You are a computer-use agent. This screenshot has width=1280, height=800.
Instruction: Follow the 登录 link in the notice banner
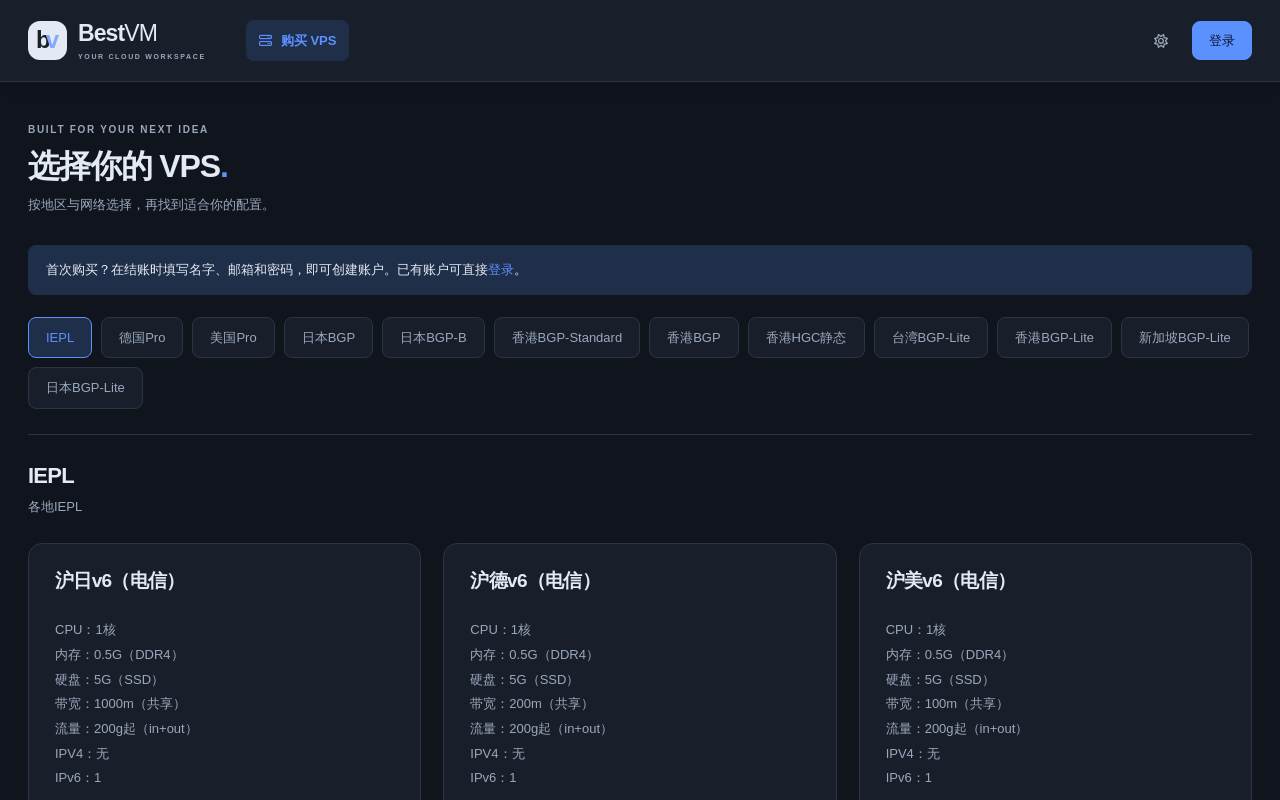pyautogui.click(x=501, y=270)
